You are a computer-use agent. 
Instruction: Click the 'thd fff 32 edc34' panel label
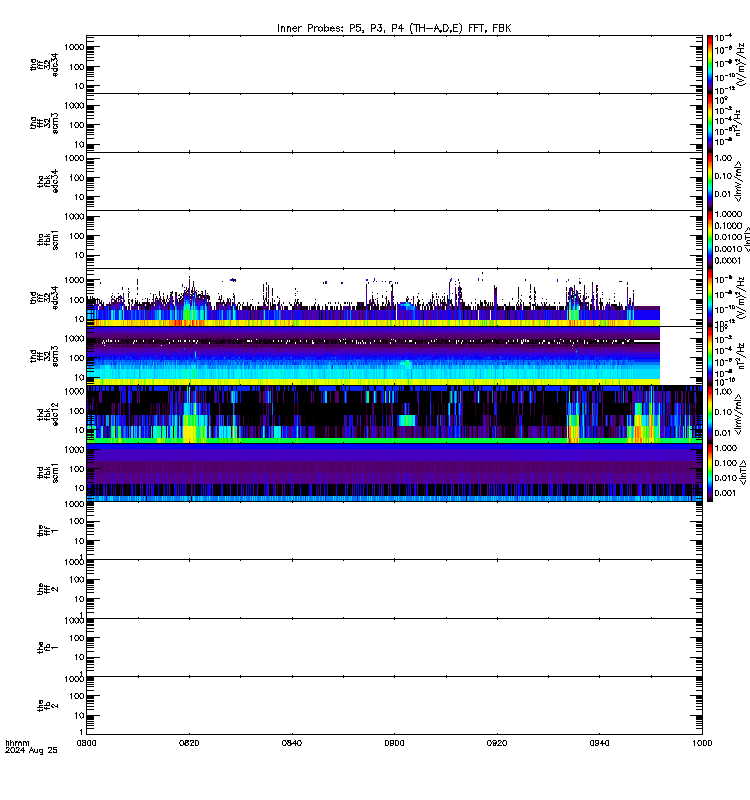44,298
